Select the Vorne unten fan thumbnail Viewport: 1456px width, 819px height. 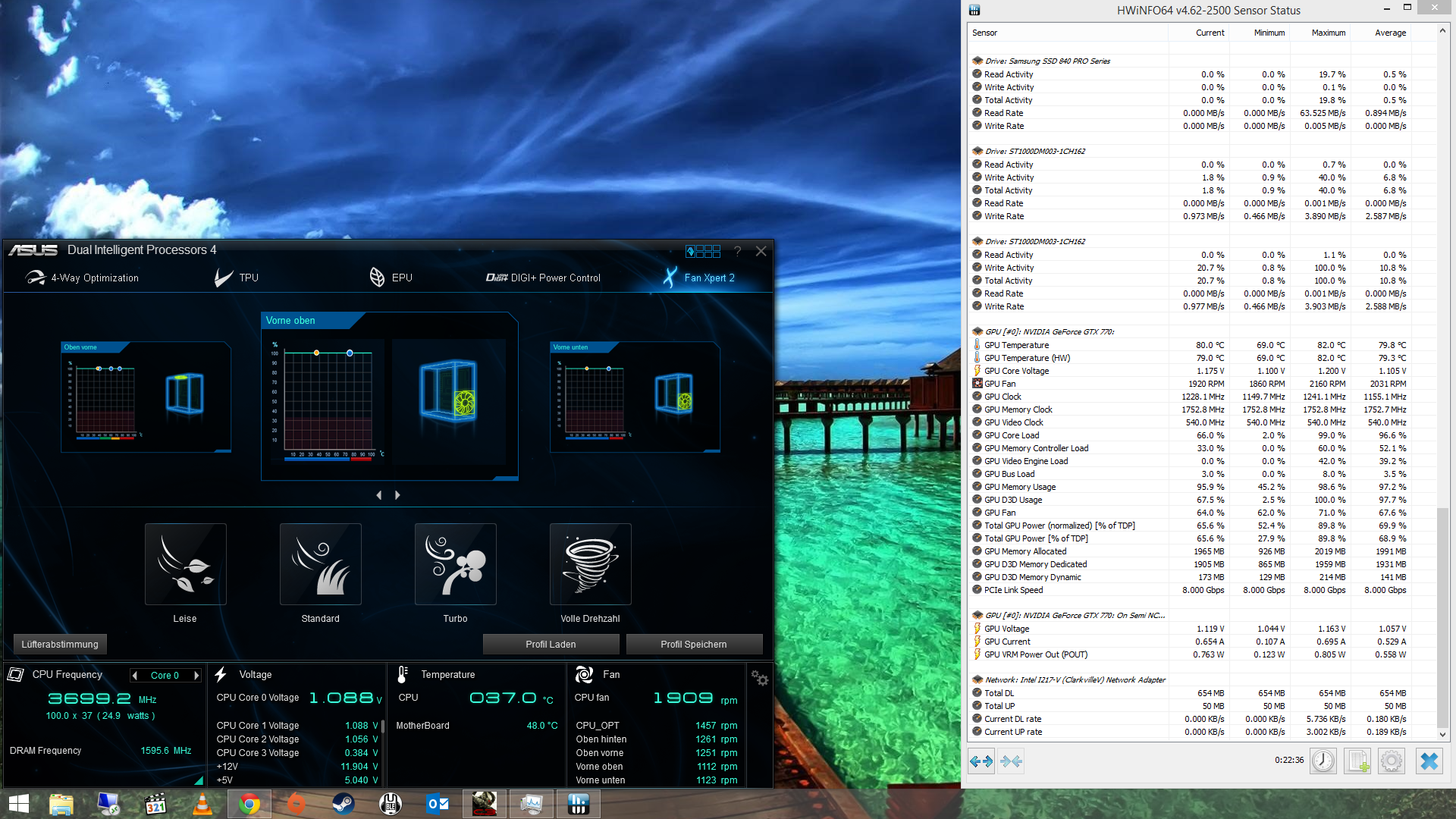click(635, 397)
